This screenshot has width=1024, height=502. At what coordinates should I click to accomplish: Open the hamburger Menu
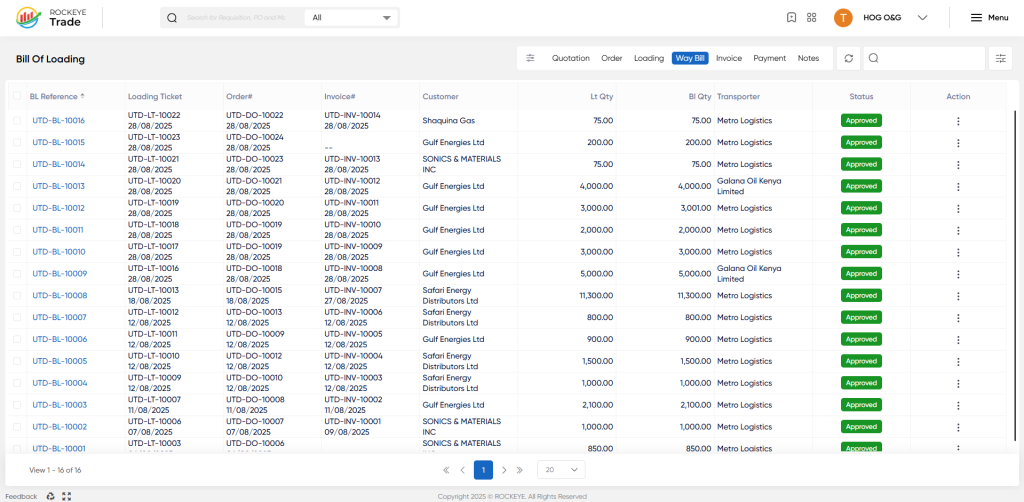pos(989,18)
